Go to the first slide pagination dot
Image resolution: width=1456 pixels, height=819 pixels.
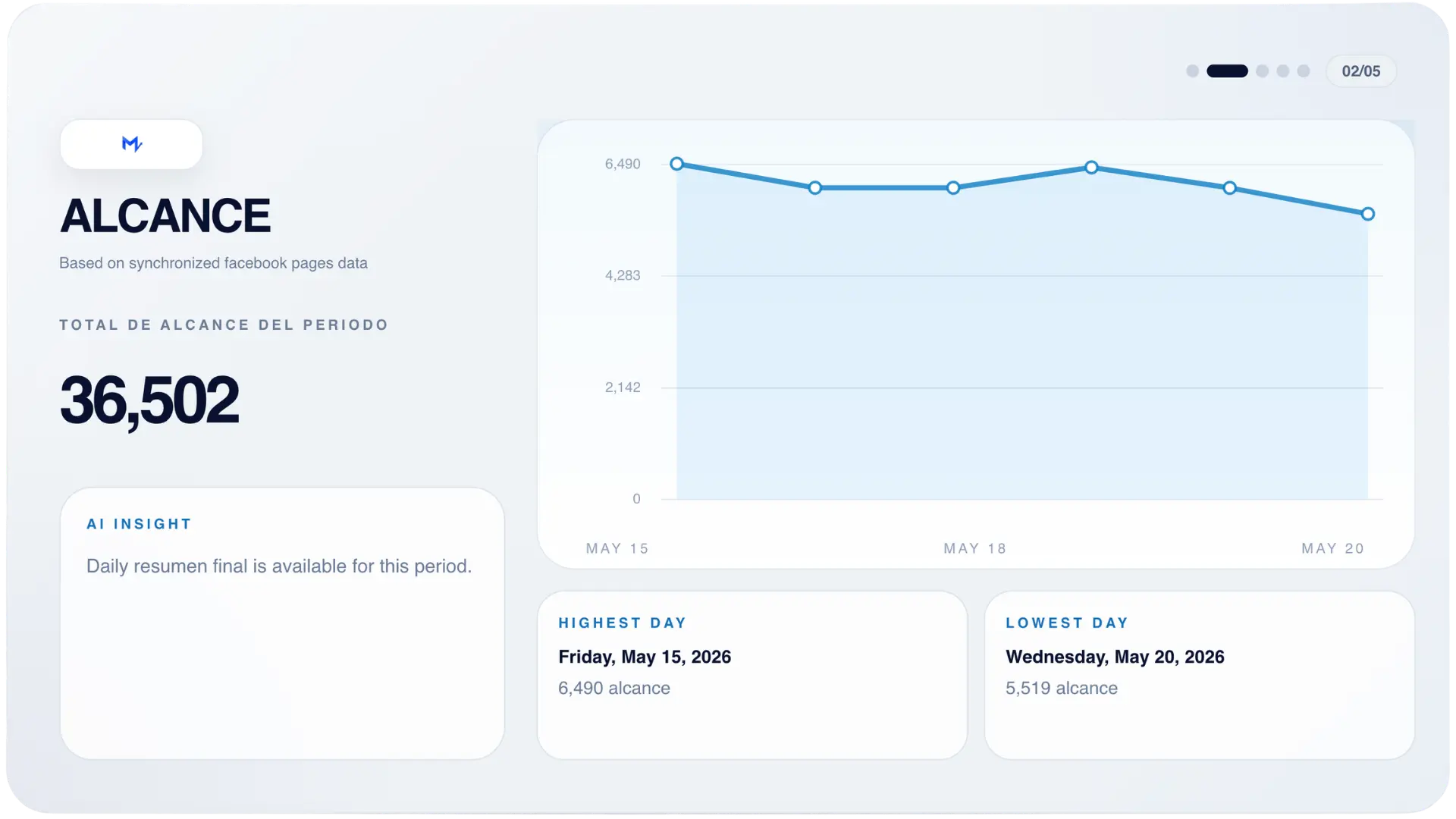[x=1192, y=71]
